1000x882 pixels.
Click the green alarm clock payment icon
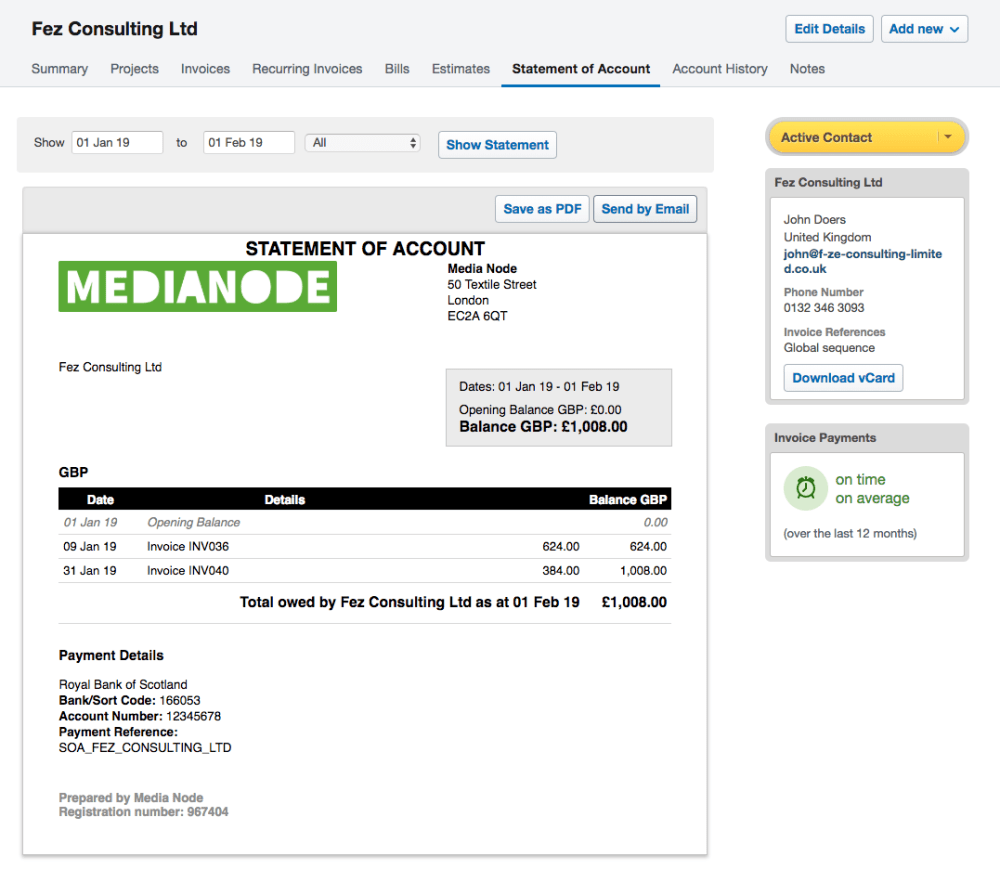805,489
